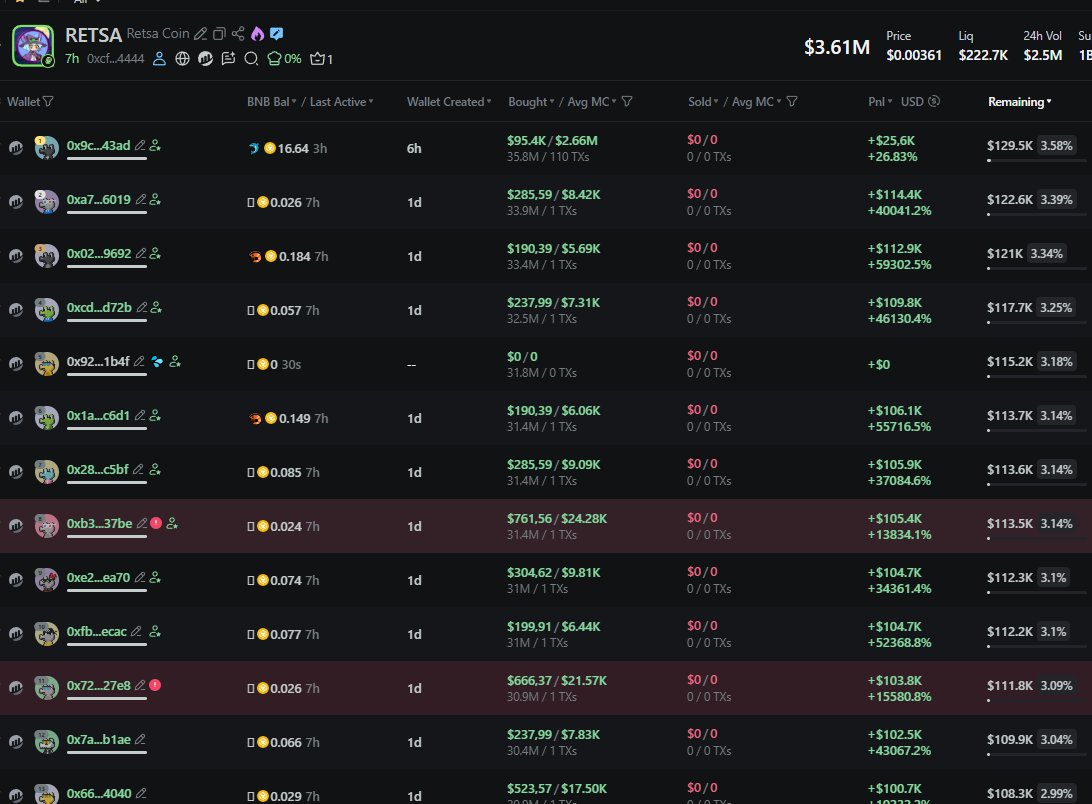This screenshot has width=1092, height=804.
Task: Open the Bought column funnel filter
Action: [x=627, y=102]
